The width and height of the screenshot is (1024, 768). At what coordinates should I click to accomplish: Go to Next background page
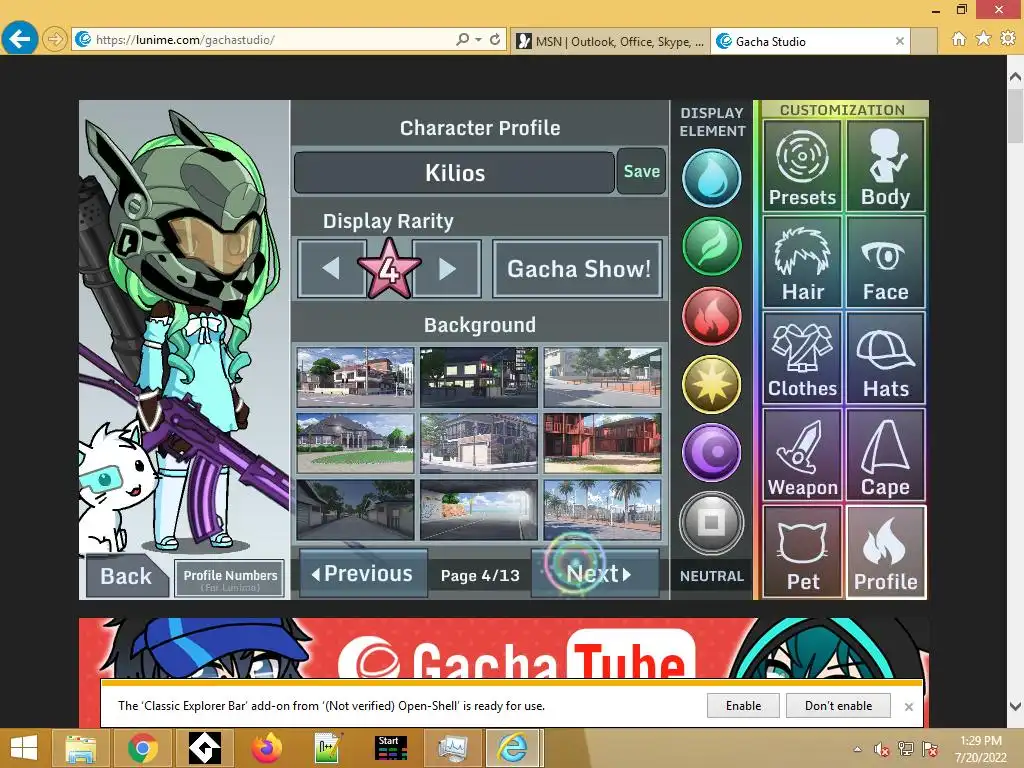pos(596,573)
